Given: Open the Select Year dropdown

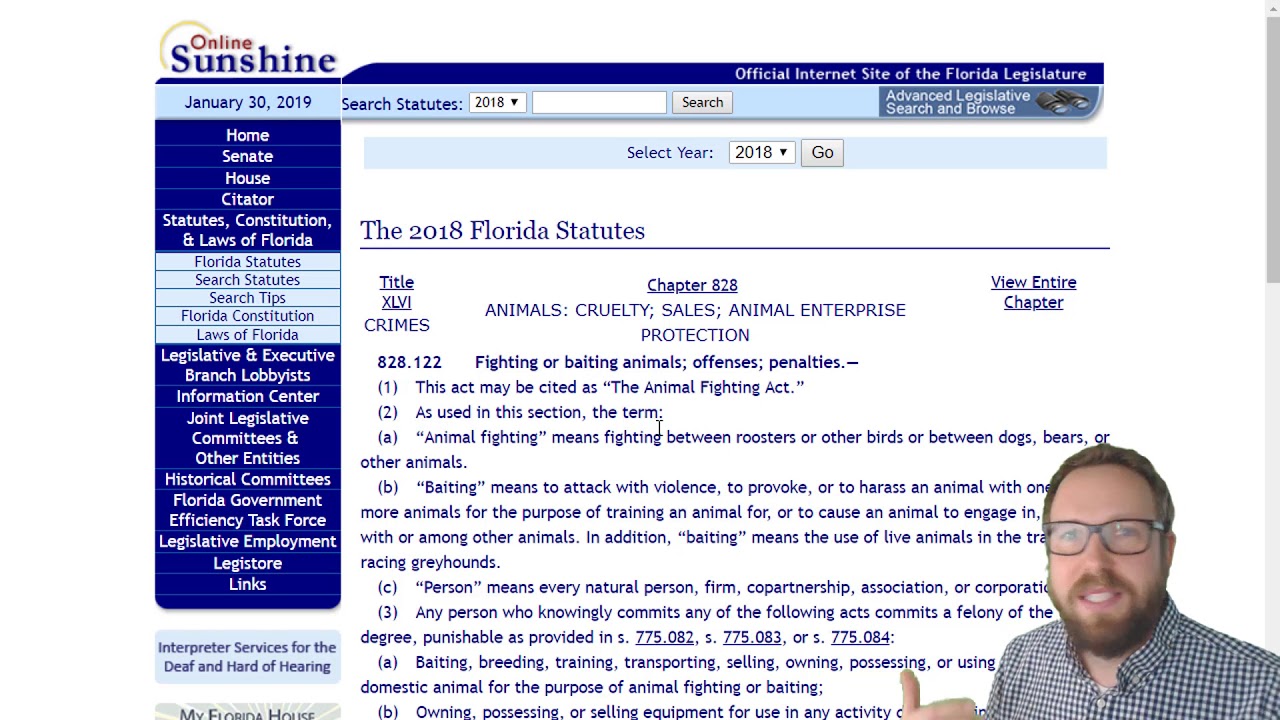Looking at the screenshot, I should (x=761, y=152).
